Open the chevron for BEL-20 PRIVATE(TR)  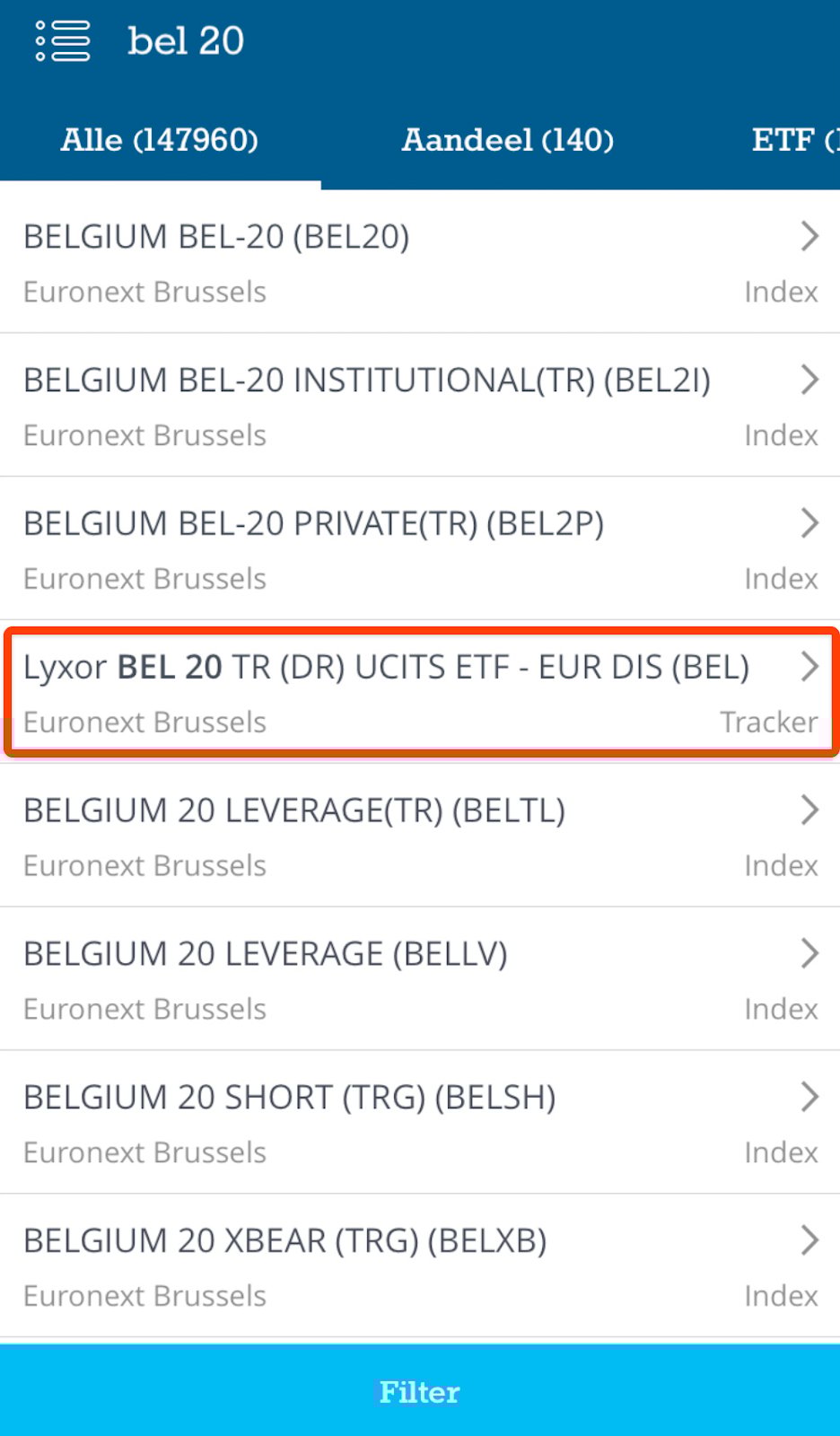[809, 523]
